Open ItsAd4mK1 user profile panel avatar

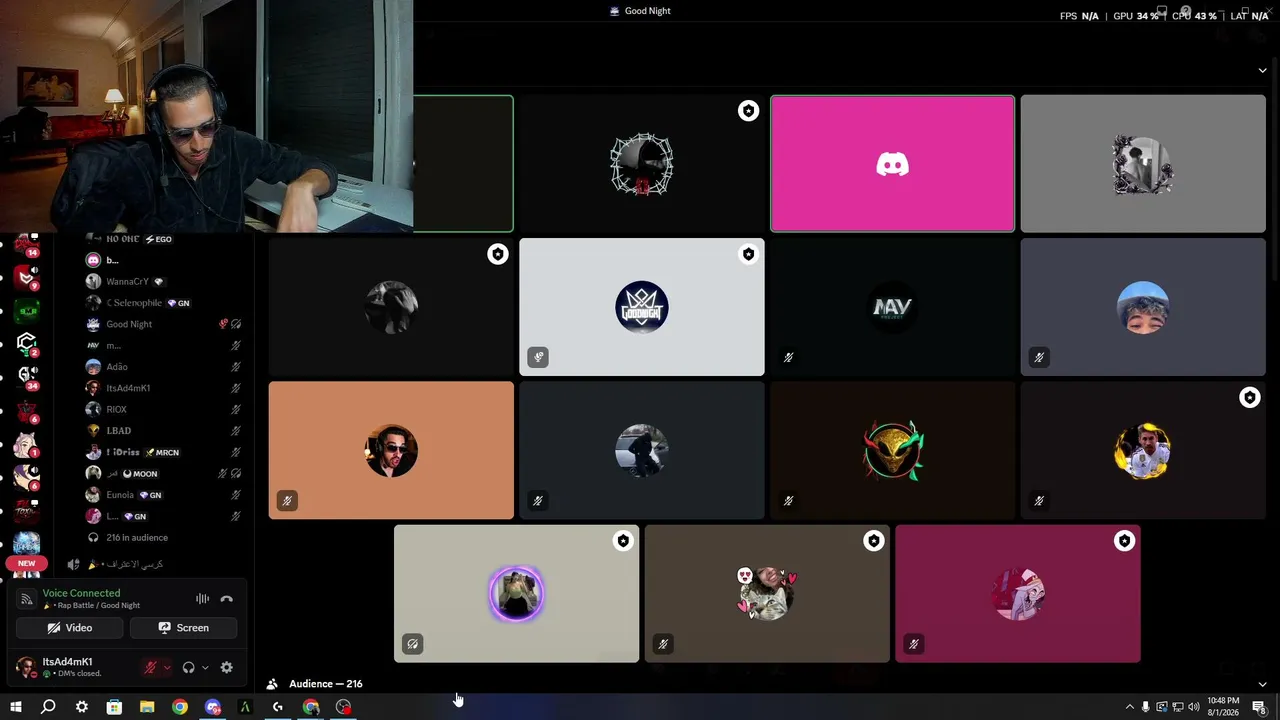coord(26,667)
